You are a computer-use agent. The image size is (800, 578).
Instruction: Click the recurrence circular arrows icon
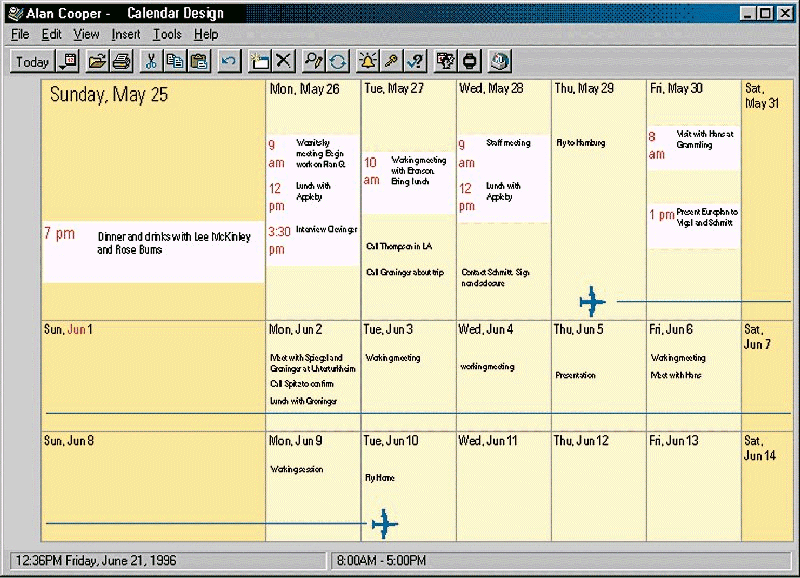click(339, 62)
